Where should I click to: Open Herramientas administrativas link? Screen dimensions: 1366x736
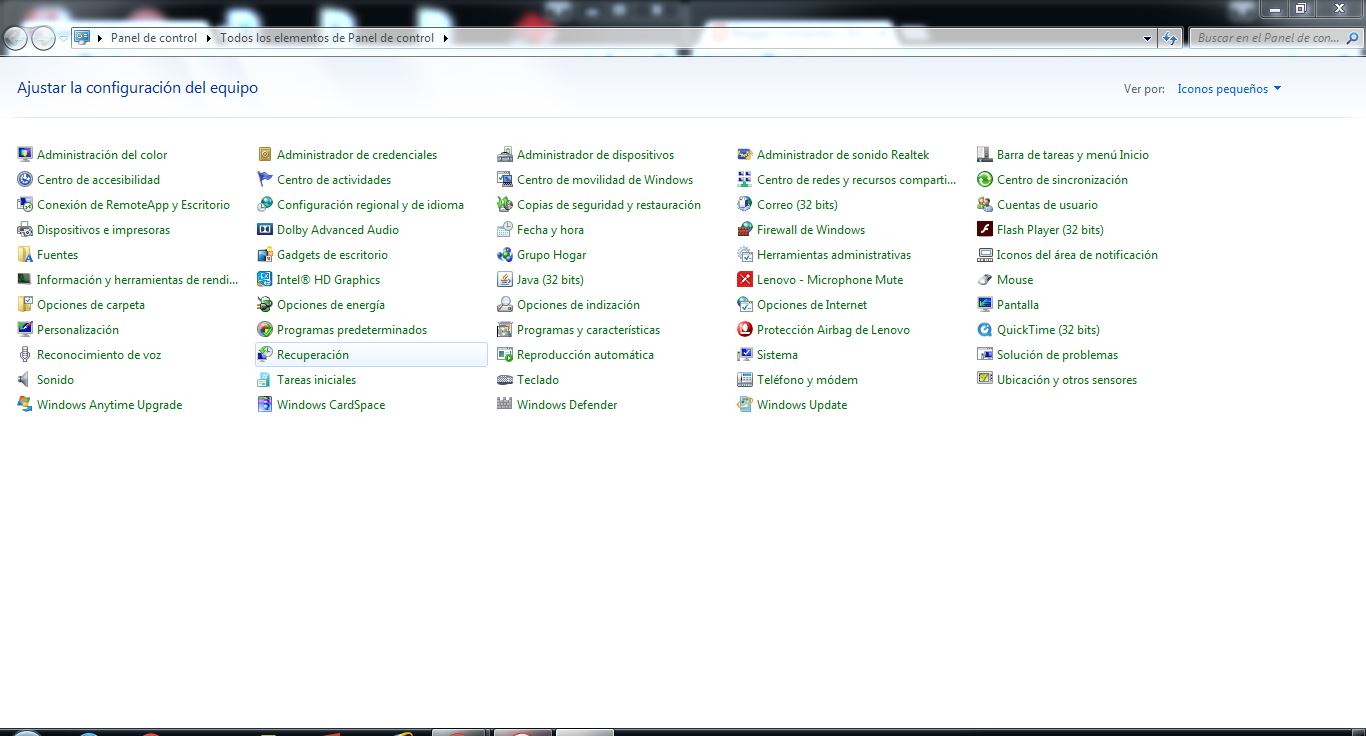(x=834, y=254)
